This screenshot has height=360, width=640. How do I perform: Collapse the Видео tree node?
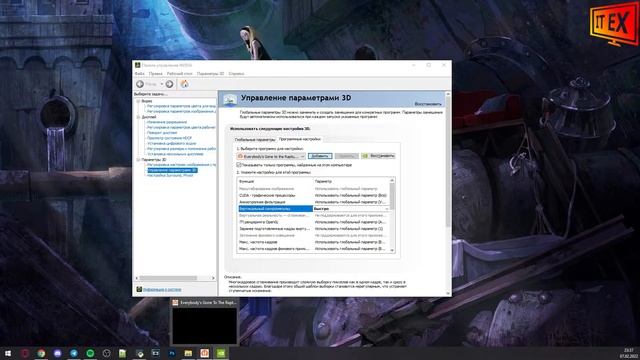pos(138,101)
